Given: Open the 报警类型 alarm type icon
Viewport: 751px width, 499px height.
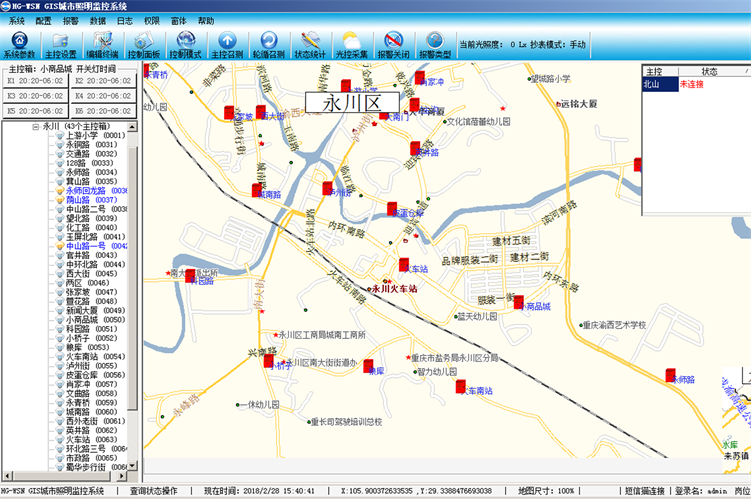Looking at the screenshot, I should click(435, 44).
